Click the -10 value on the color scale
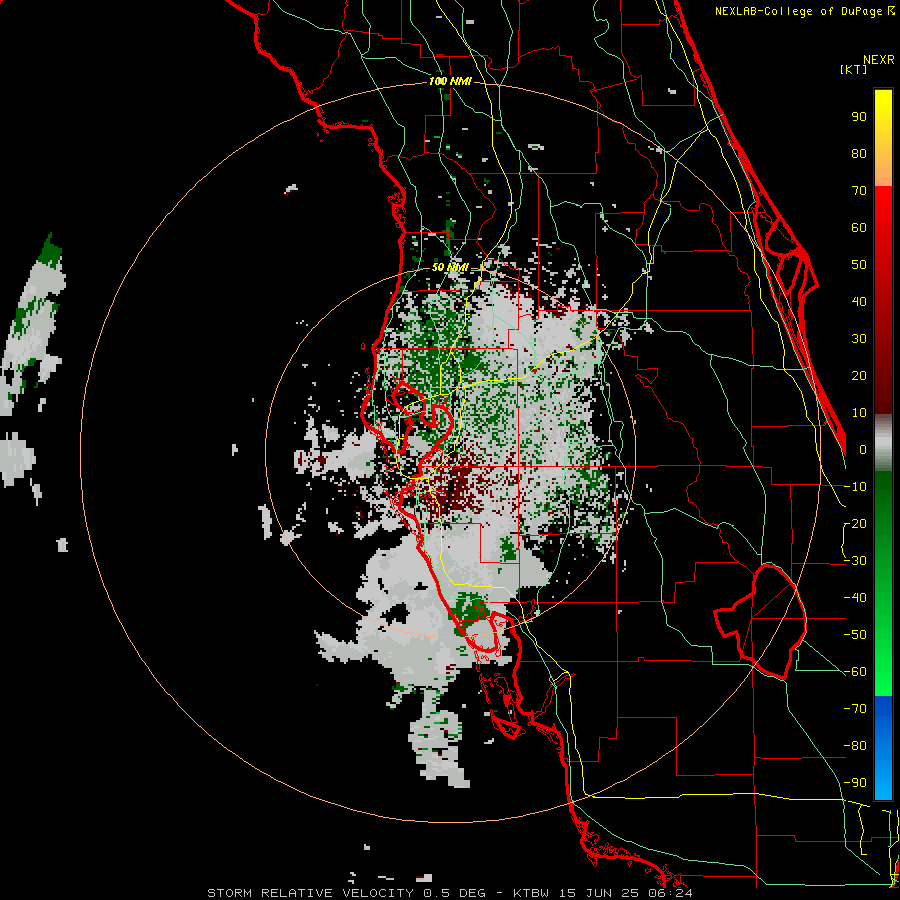Viewport: 900px width, 900px height. (x=855, y=487)
